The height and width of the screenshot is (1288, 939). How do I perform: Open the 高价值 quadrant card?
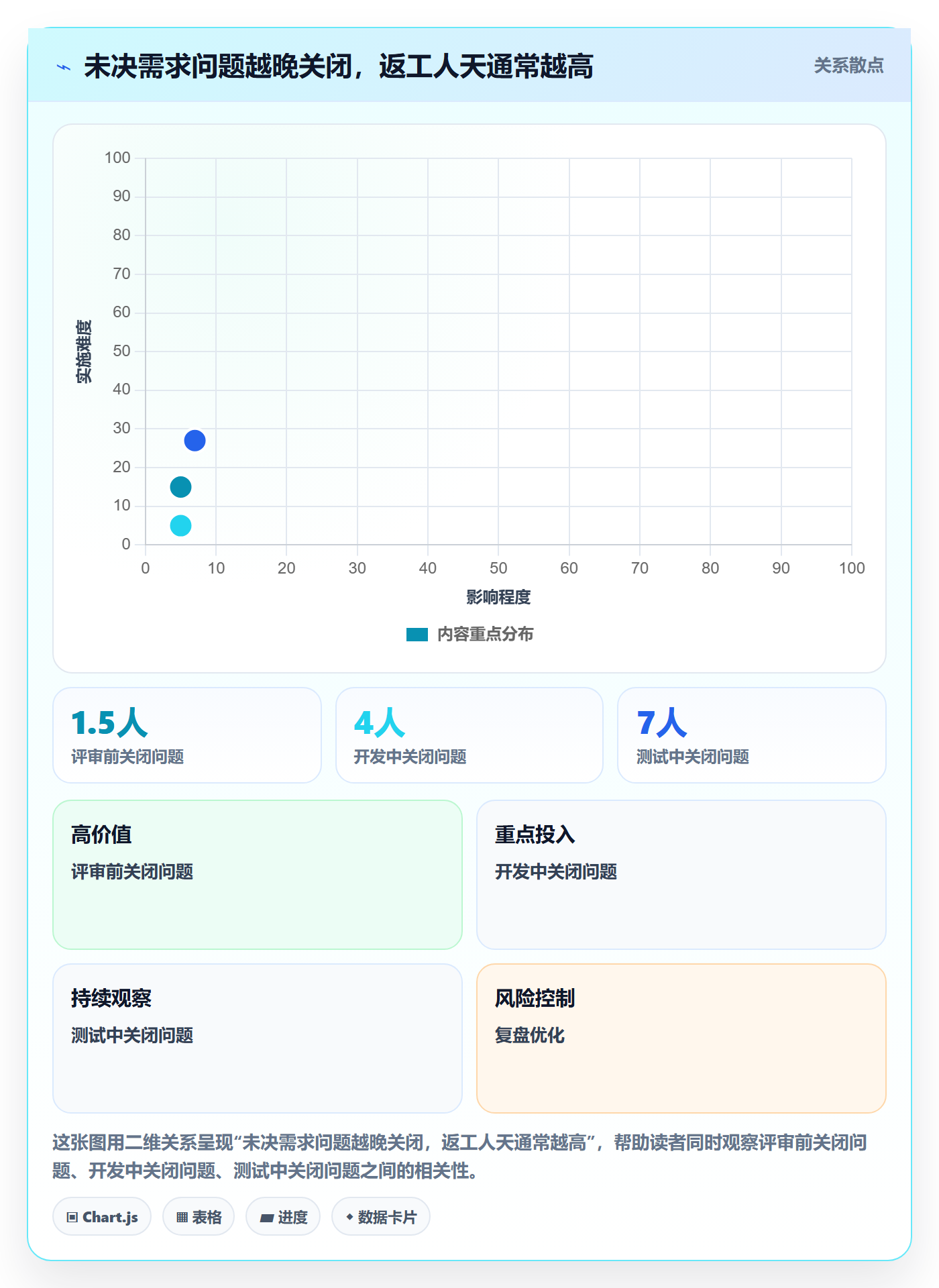point(258,875)
